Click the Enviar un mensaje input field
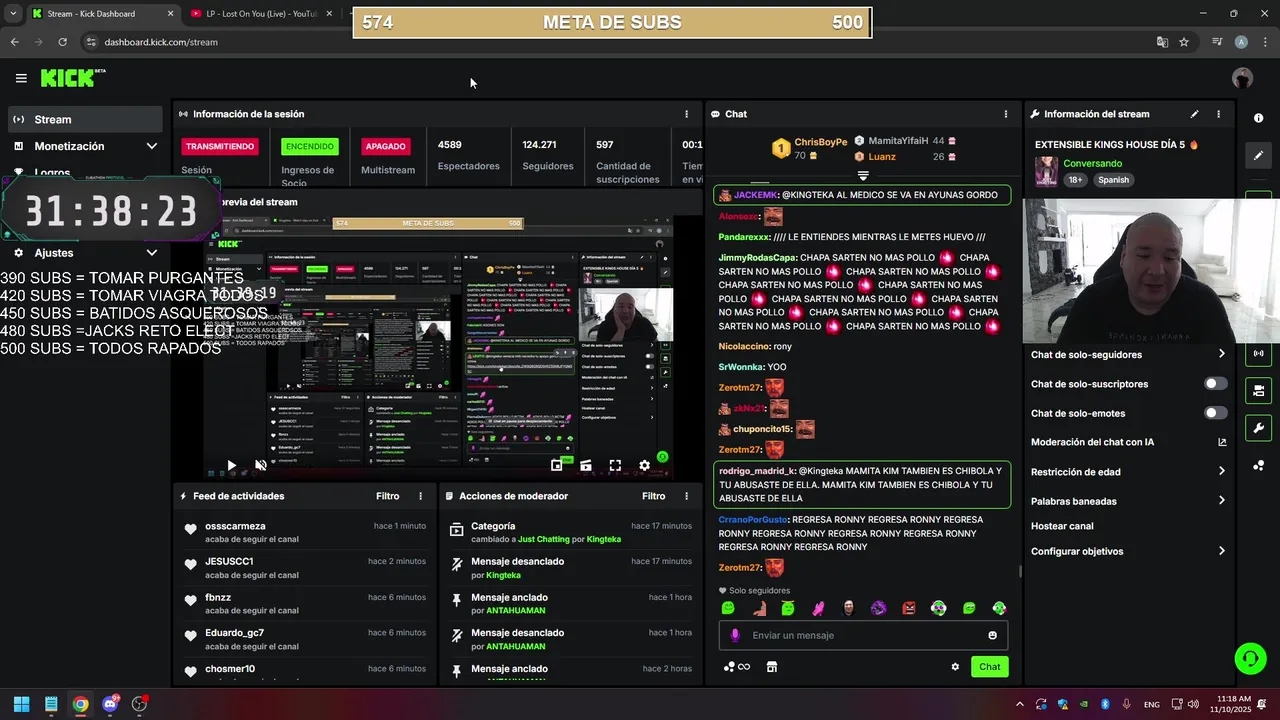 tap(863, 635)
